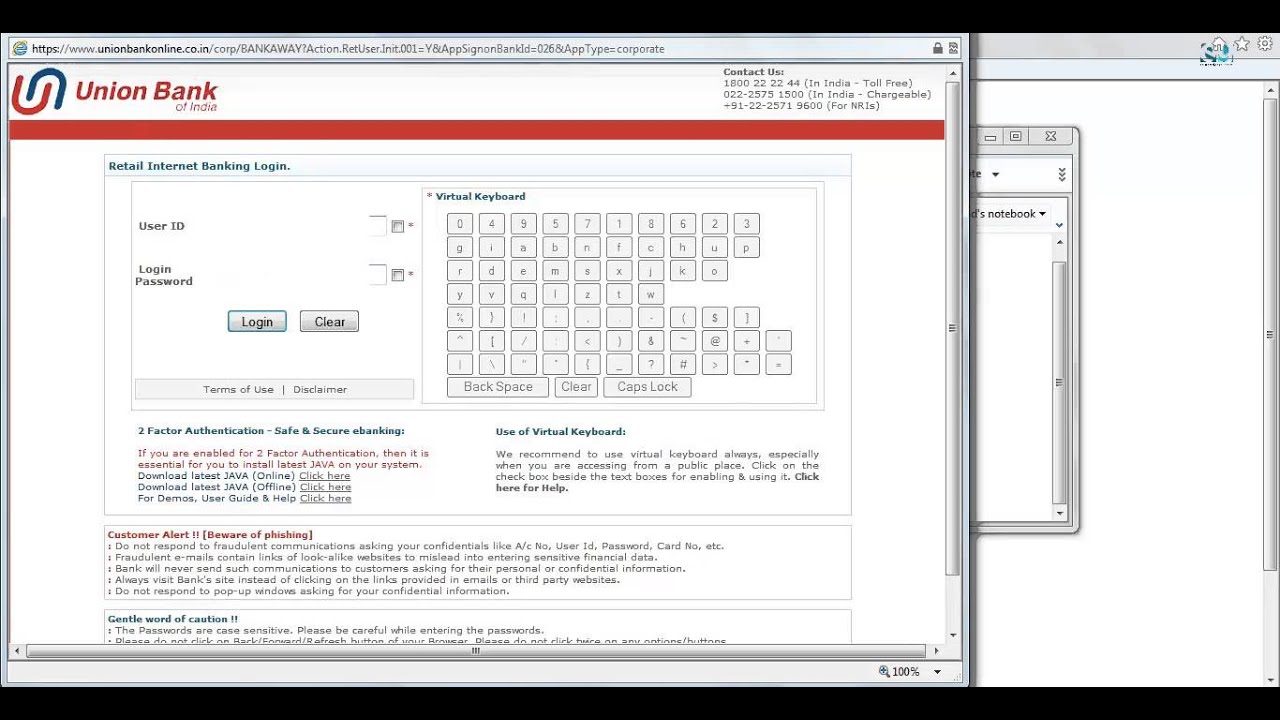Click the URL in the address bar
The height and width of the screenshot is (720, 1280).
tap(348, 48)
